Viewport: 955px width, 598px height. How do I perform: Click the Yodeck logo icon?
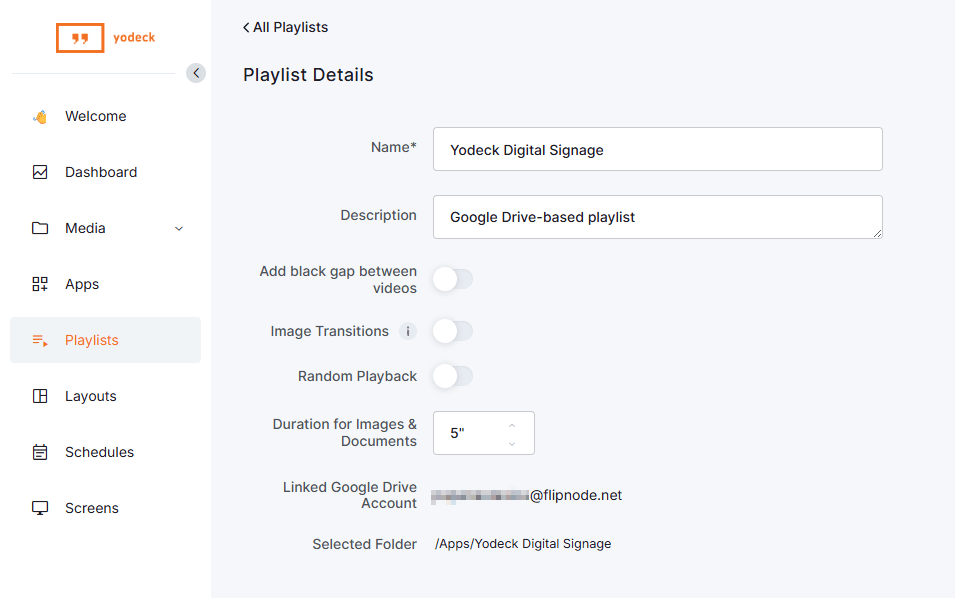pyautogui.click(x=80, y=38)
